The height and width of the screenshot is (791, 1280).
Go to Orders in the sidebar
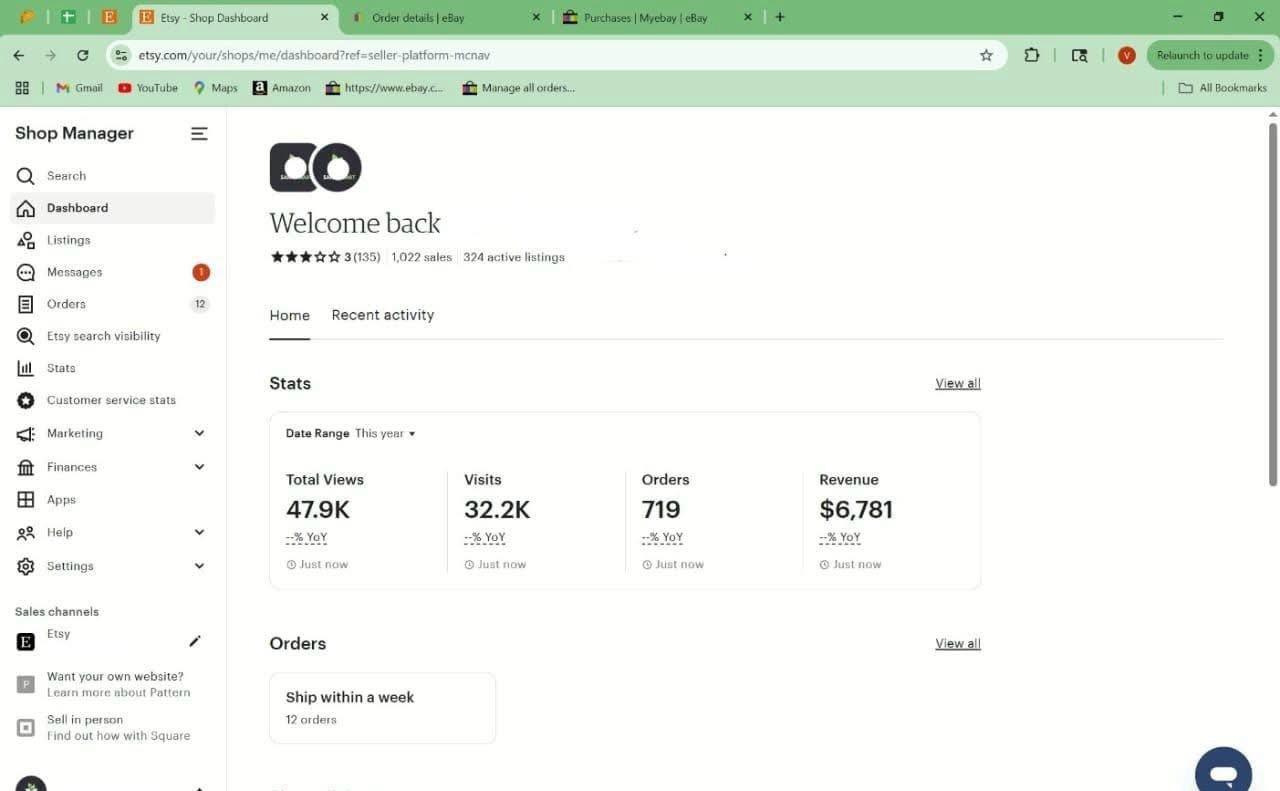[x=66, y=304]
